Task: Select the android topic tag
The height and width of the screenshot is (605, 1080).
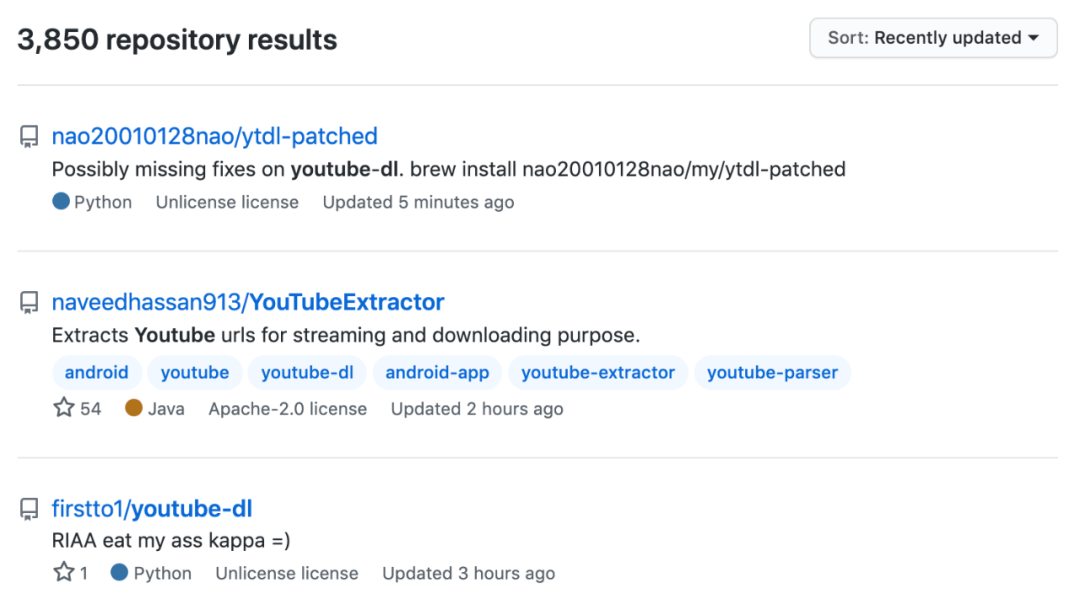Action: 96,373
